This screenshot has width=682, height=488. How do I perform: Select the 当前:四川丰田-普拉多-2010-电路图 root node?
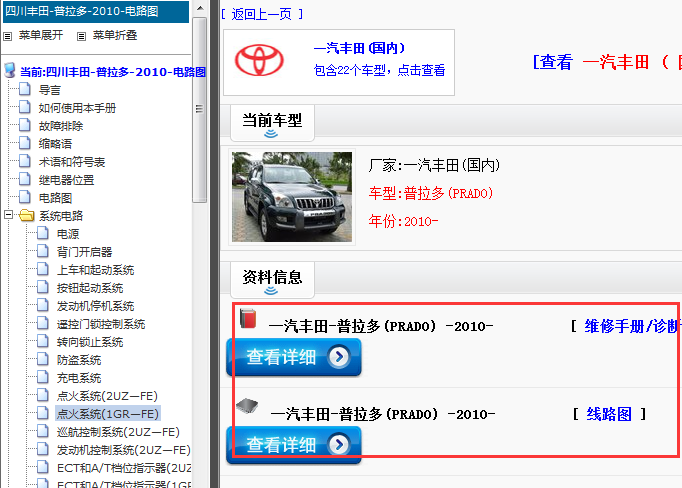(113, 71)
